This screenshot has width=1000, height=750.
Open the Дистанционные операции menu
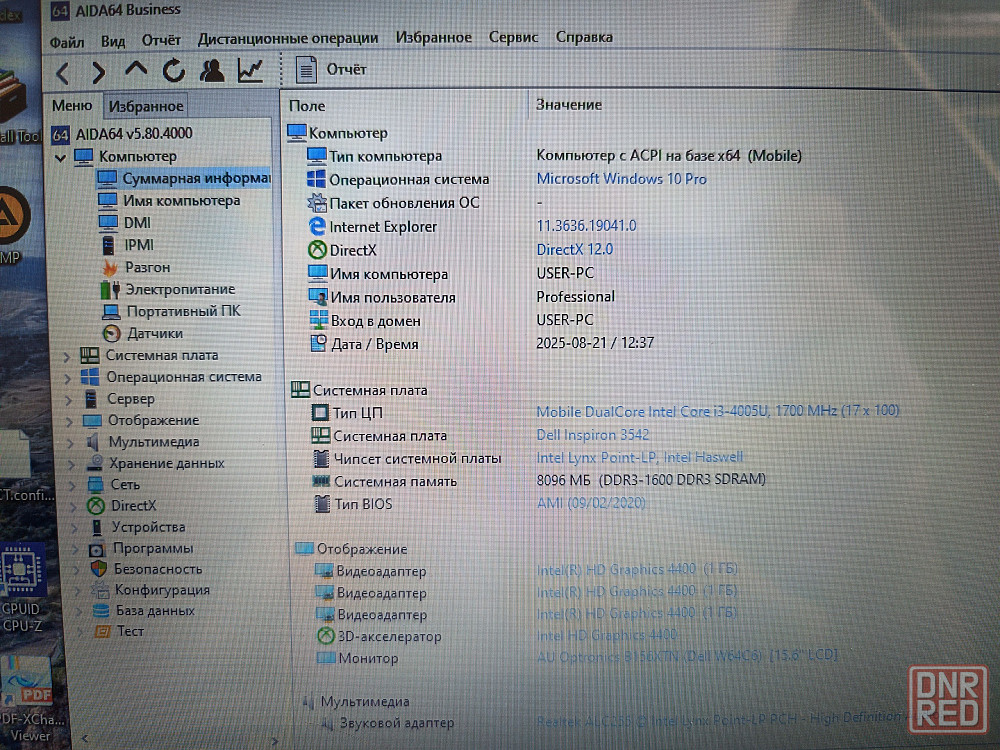point(288,38)
